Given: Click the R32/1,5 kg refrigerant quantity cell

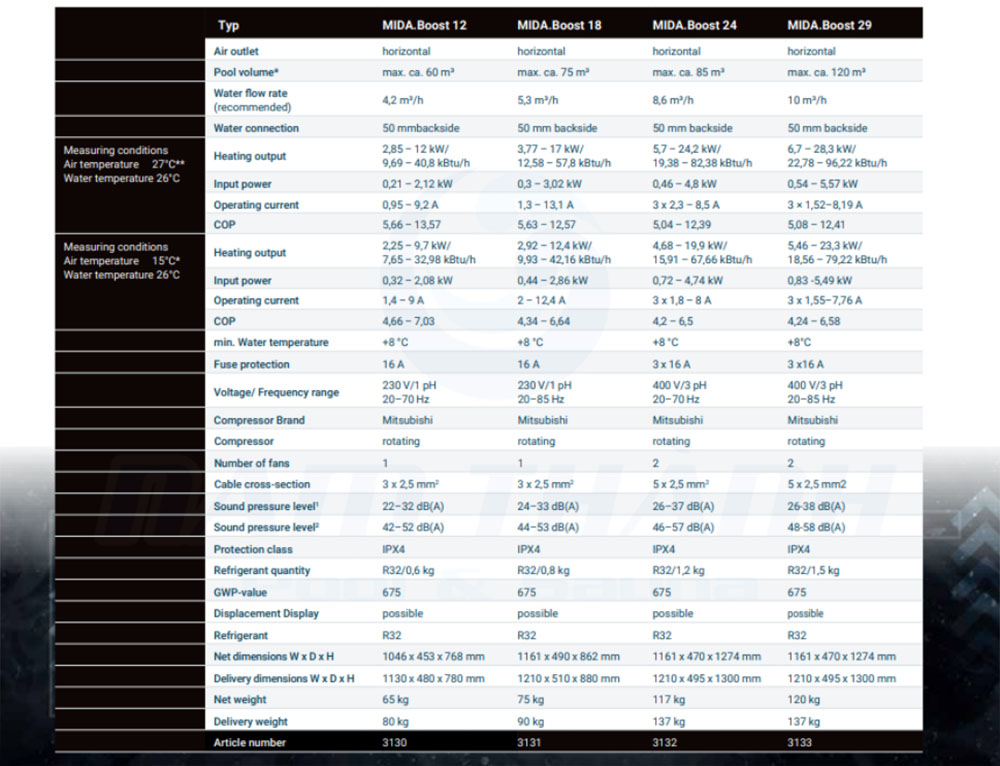Looking at the screenshot, I should [813, 570].
